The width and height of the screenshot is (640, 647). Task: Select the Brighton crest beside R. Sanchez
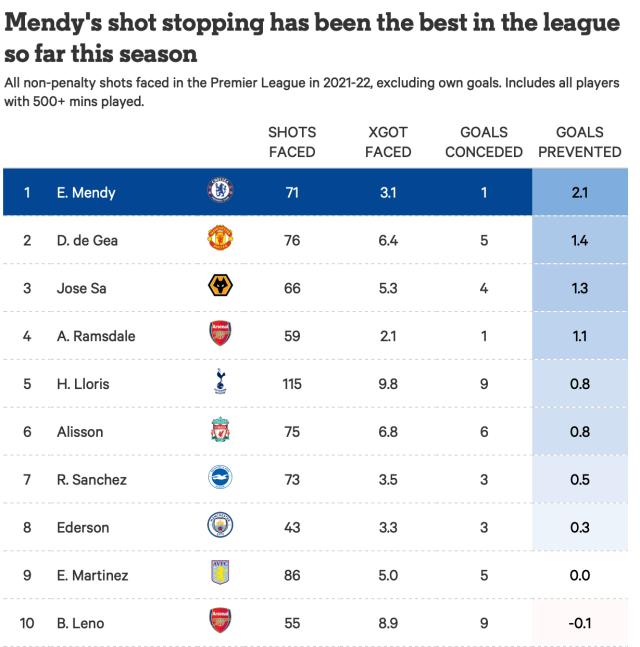click(x=218, y=480)
